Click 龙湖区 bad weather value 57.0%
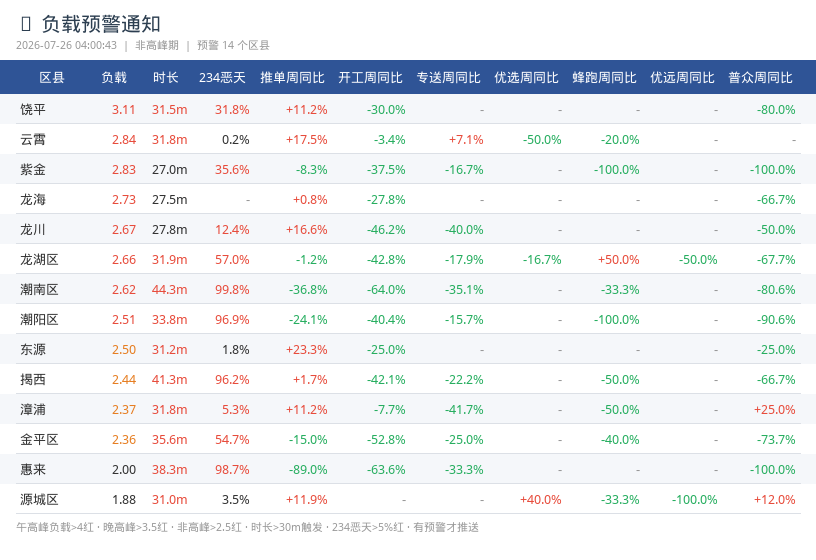 (x=232, y=260)
